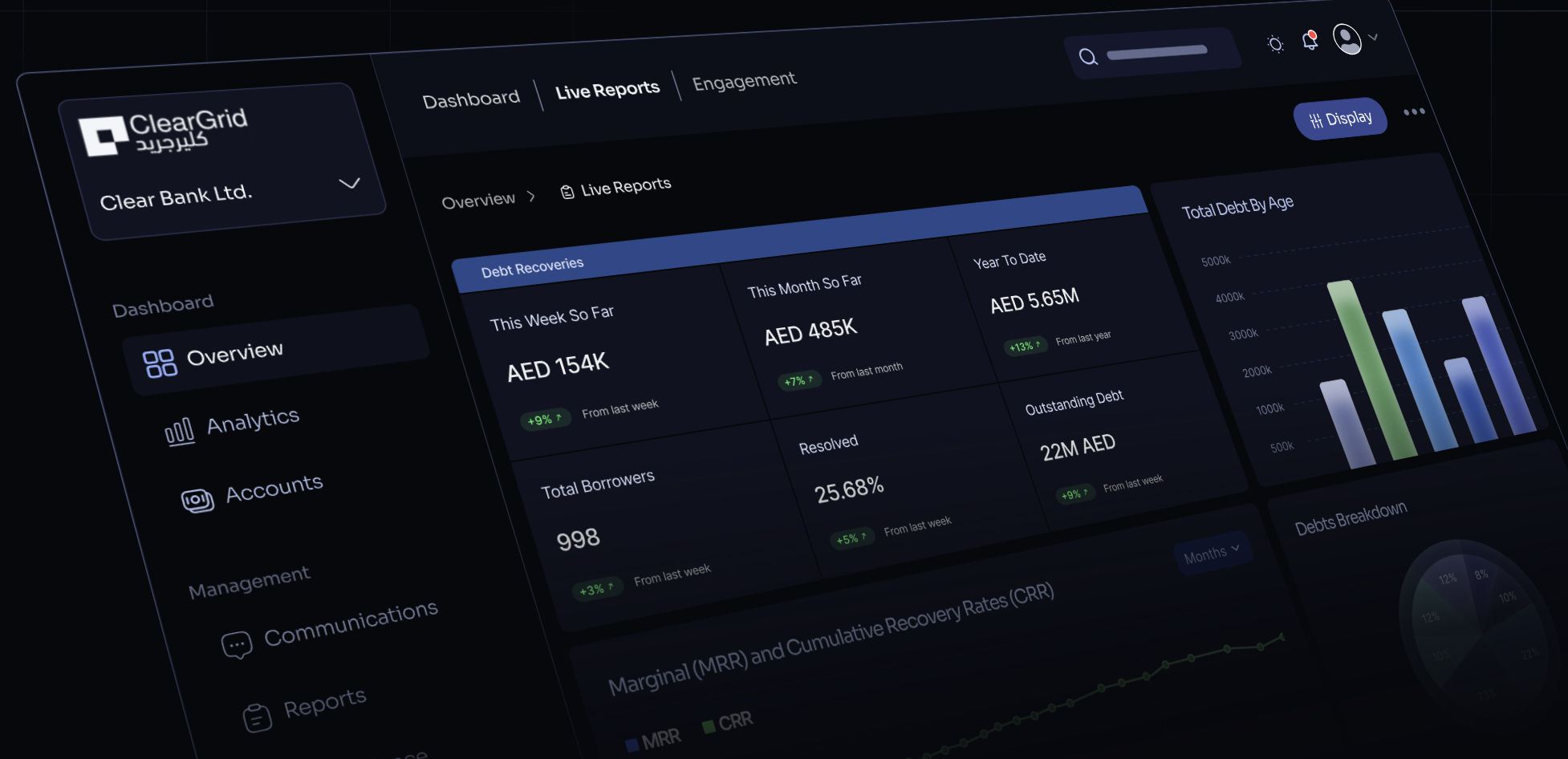Viewport: 1568px width, 759px height.
Task: Expand the Clear Bank Ltd. account selector
Action: pos(349,184)
